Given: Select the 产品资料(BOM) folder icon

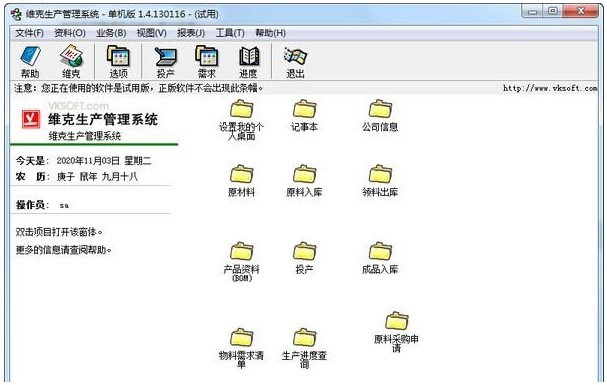Looking at the screenshot, I should tap(242, 251).
